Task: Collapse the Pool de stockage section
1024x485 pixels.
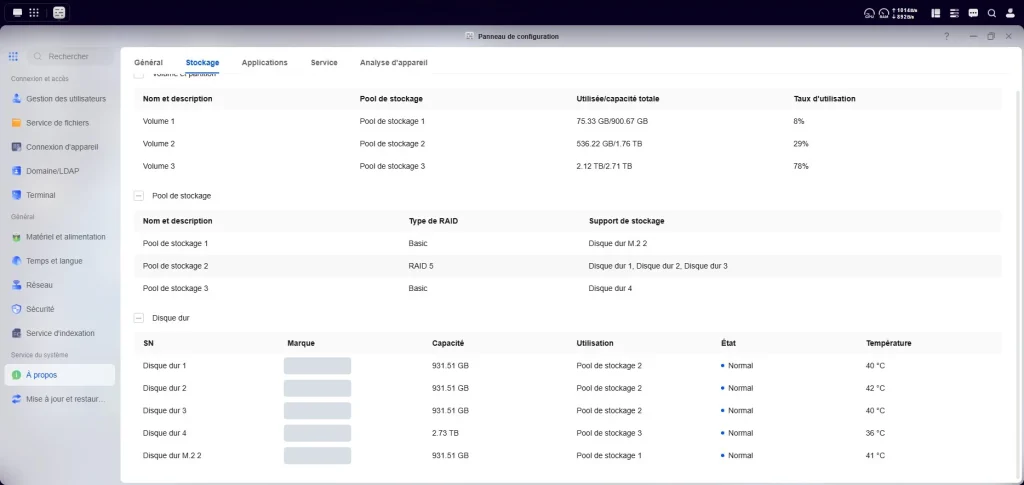Action: point(138,195)
